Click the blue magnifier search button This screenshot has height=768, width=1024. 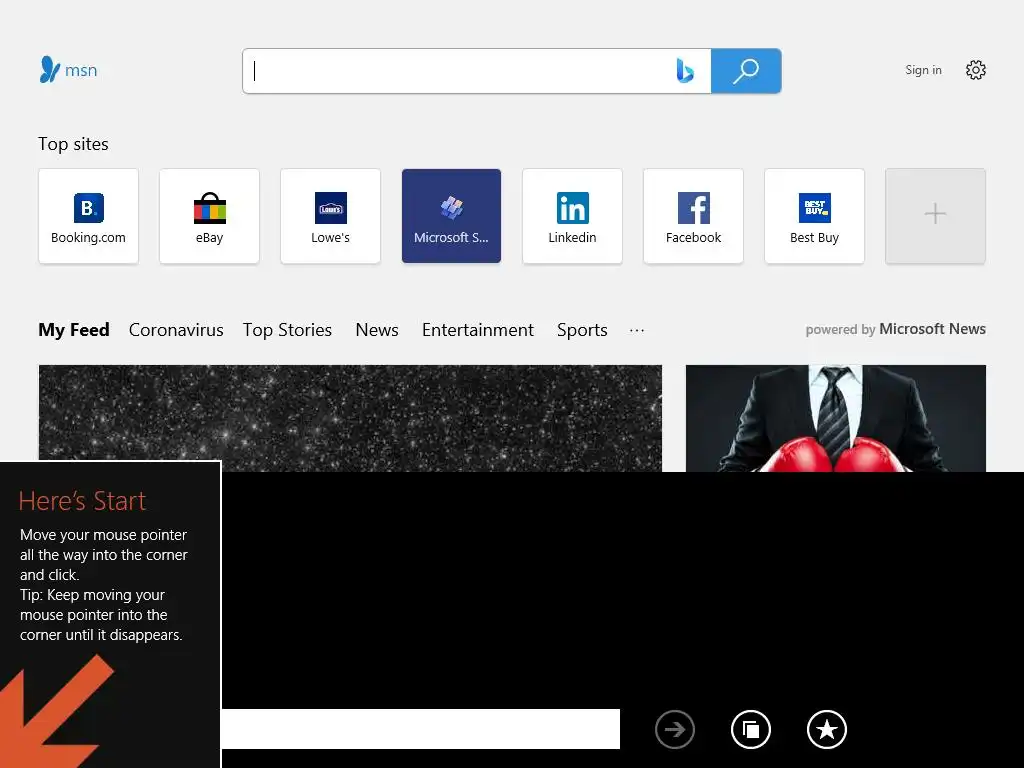click(x=746, y=71)
